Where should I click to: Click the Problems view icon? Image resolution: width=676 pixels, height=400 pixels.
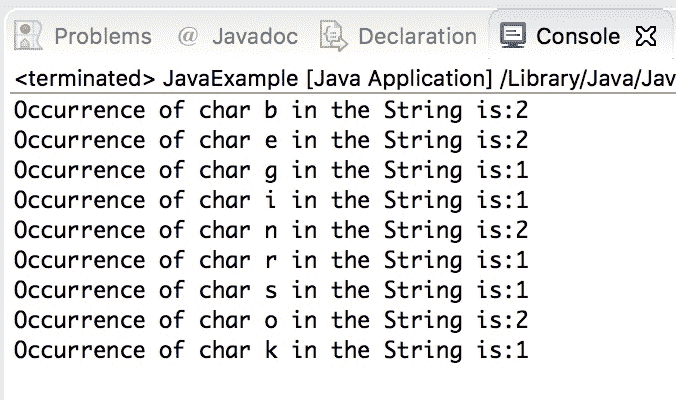click(28, 35)
